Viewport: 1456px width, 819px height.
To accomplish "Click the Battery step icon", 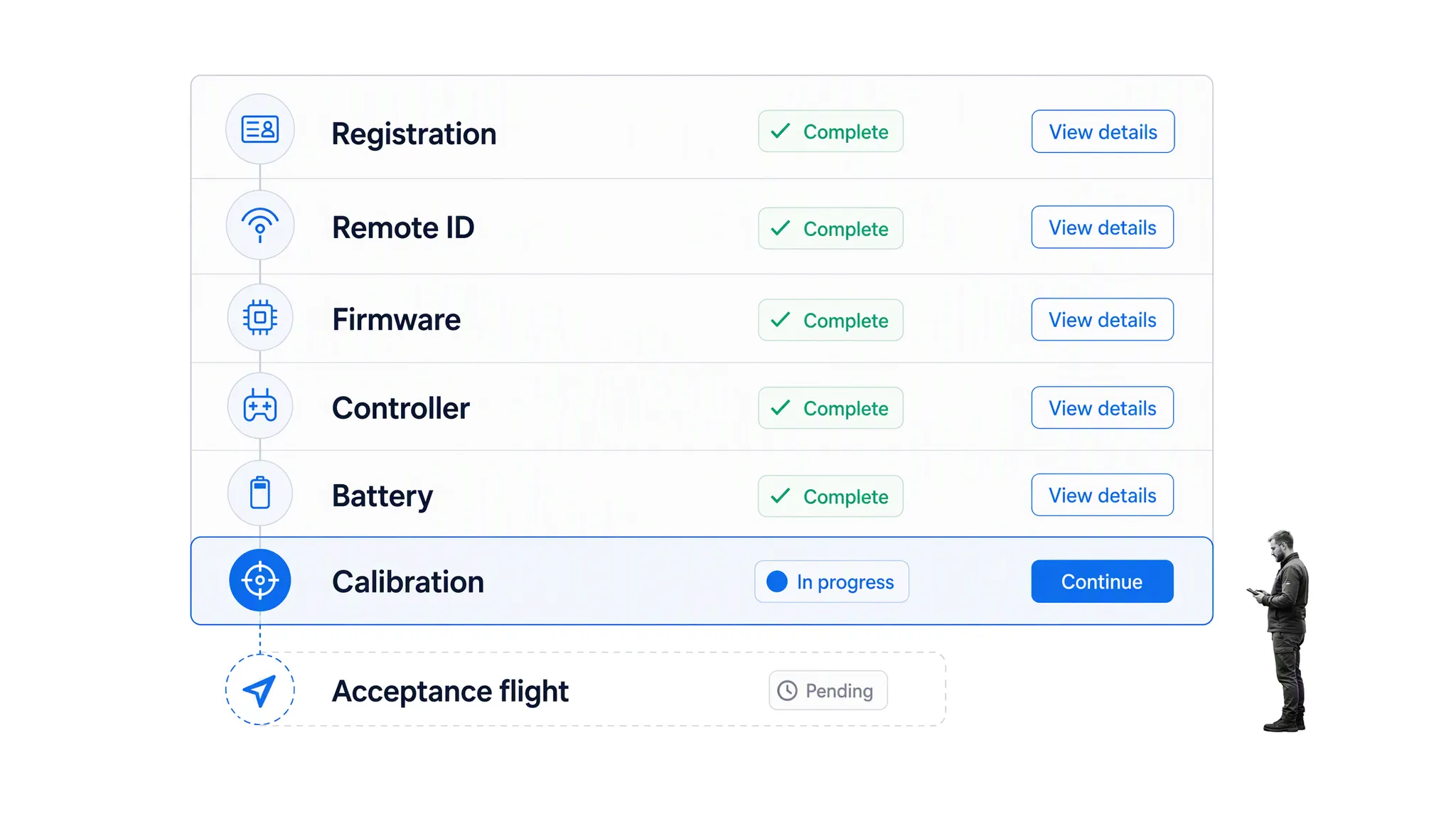I will (260, 493).
